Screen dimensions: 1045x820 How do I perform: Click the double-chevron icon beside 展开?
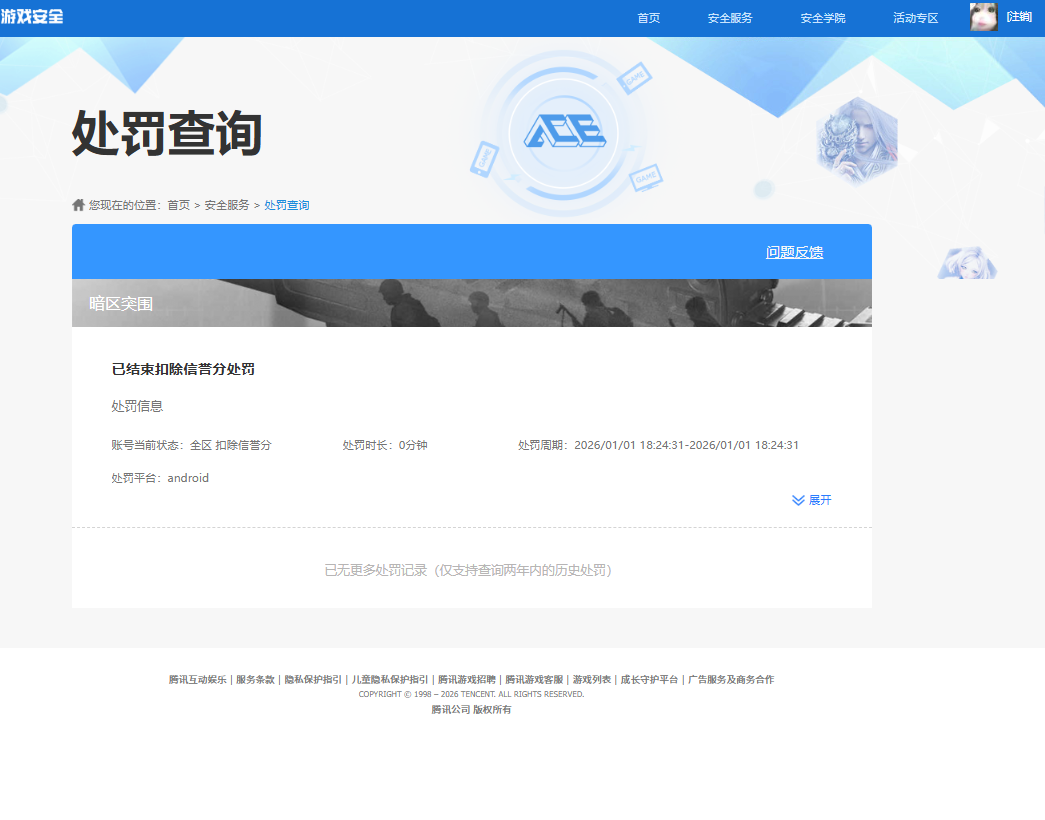point(797,500)
